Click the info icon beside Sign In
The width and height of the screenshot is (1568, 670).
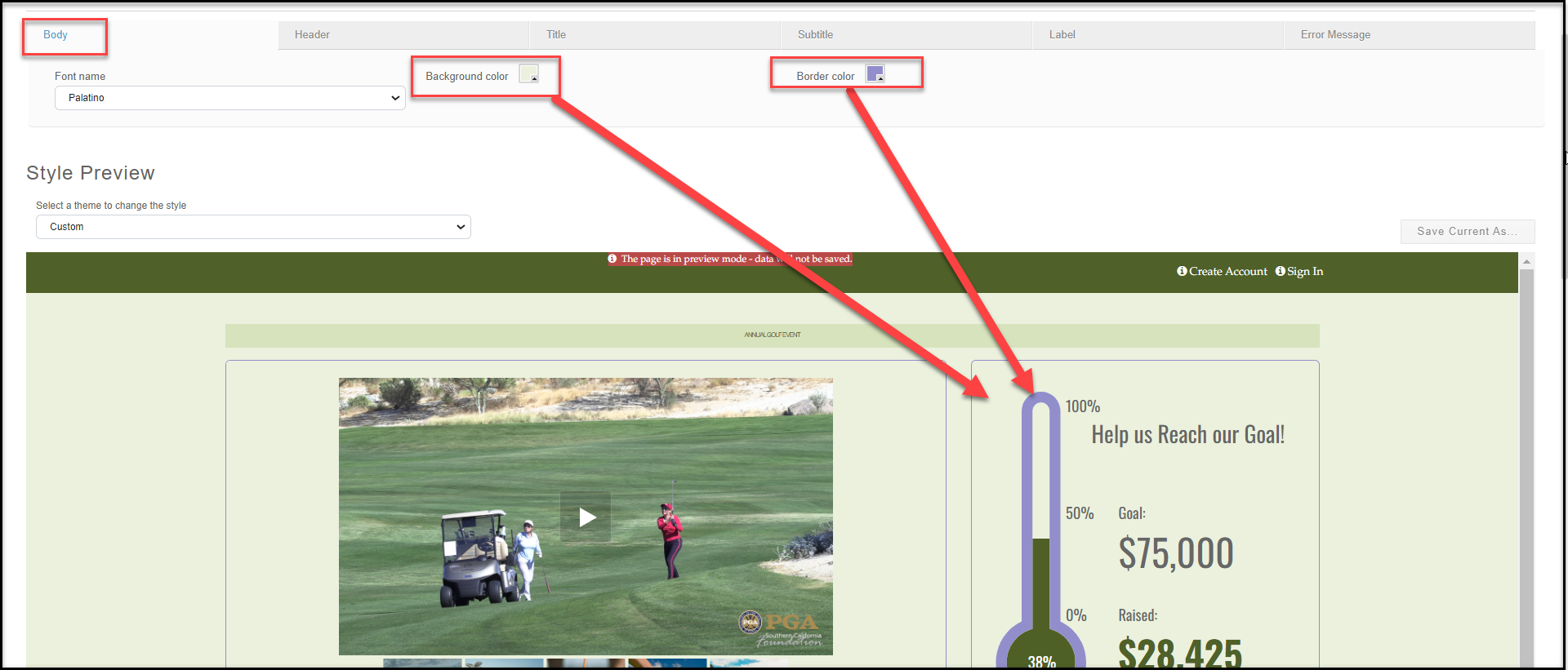(x=1281, y=271)
